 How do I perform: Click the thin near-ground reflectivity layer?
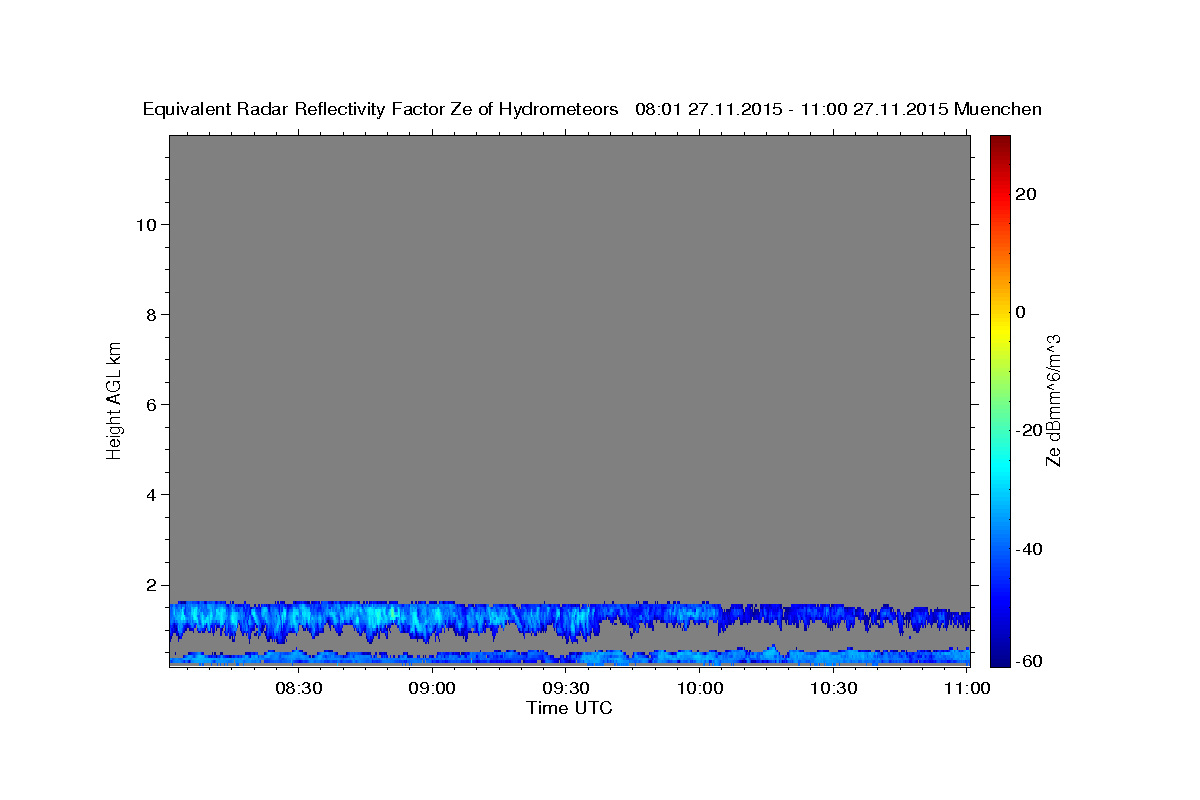point(569,657)
